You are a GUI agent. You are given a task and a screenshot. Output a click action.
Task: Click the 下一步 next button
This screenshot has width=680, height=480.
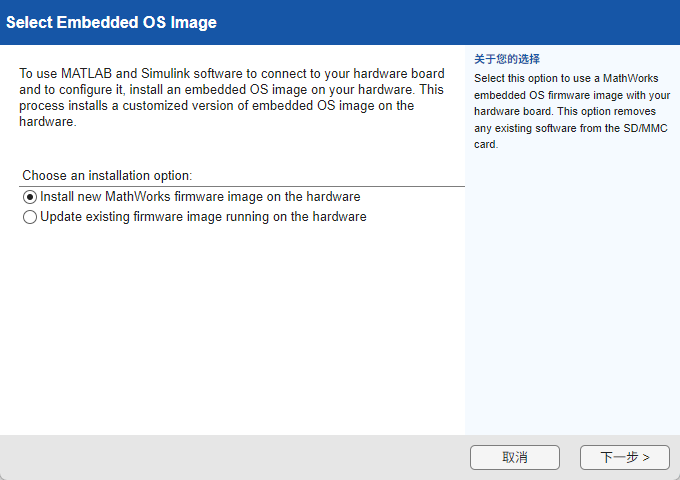[x=625, y=457]
